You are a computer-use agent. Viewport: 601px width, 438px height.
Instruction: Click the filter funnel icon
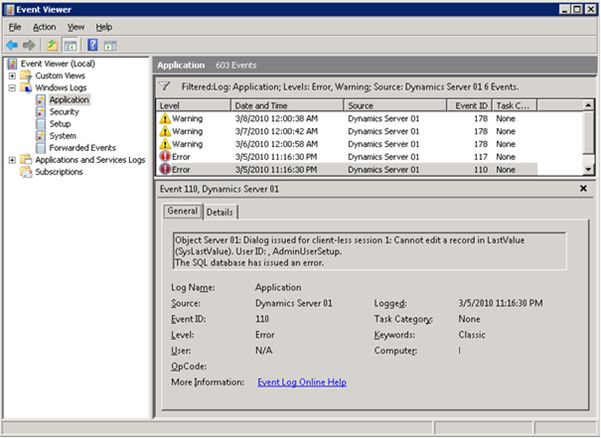[x=165, y=87]
